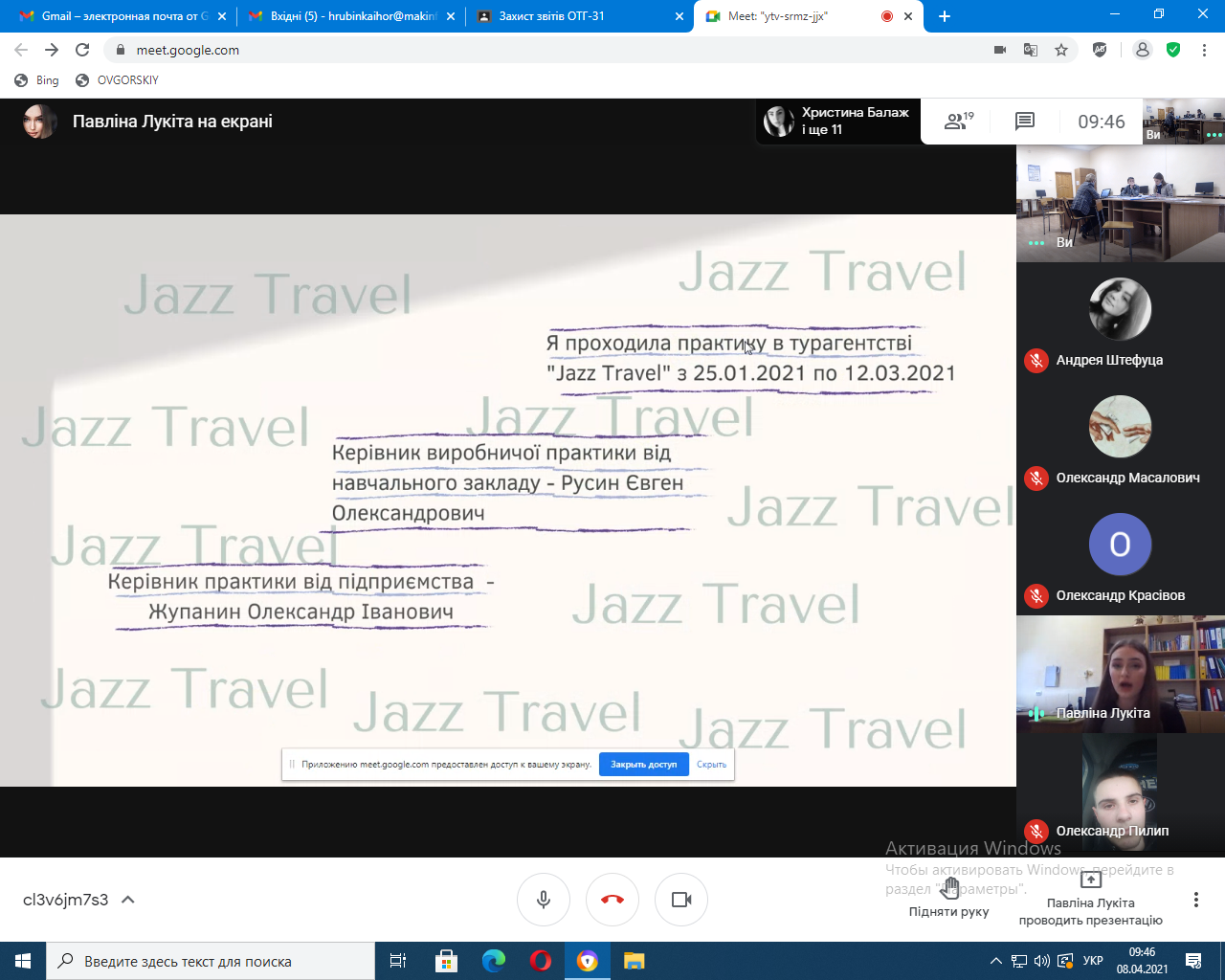
Task: Open the taskbar clock showing 08.04.2021
Action: [1142, 961]
